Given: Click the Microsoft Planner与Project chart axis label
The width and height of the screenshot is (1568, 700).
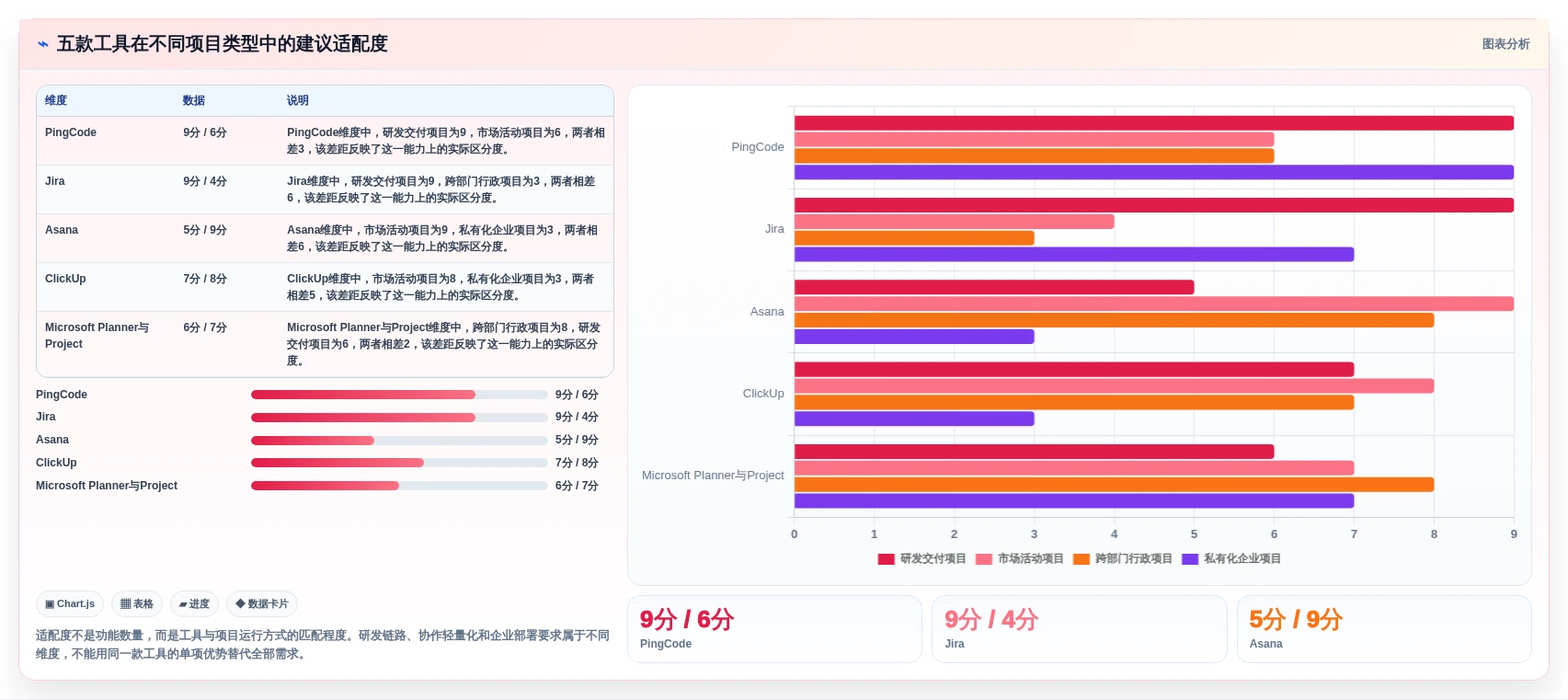Looking at the screenshot, I should [x=713, y=476].
